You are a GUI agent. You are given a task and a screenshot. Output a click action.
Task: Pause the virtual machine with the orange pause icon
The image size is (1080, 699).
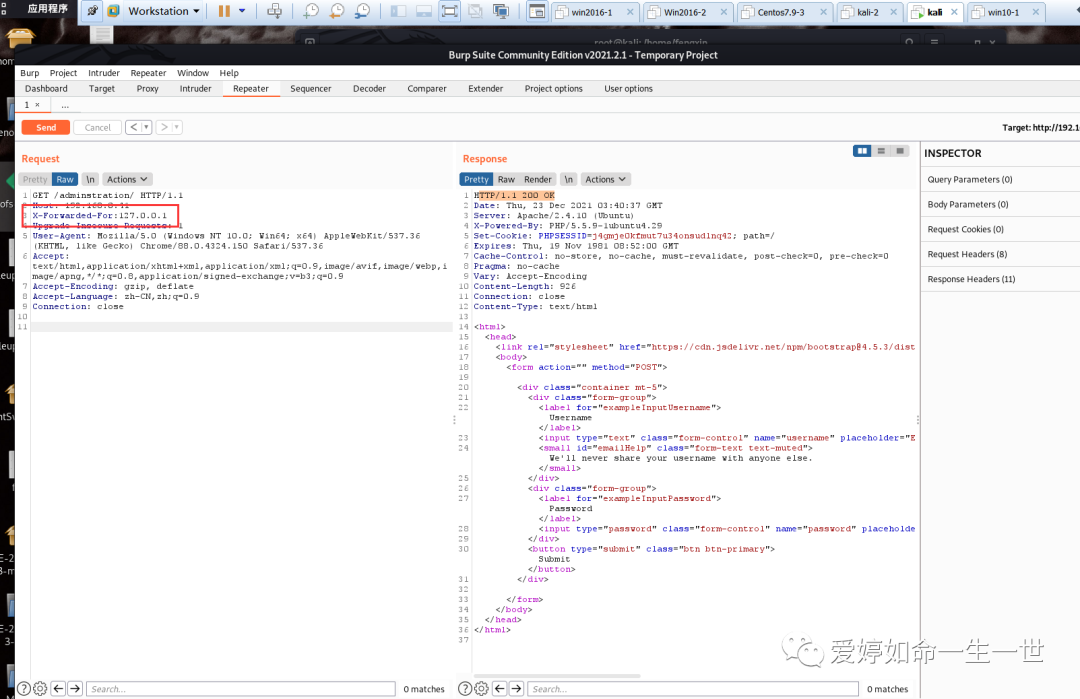click(x=224, y=11)
